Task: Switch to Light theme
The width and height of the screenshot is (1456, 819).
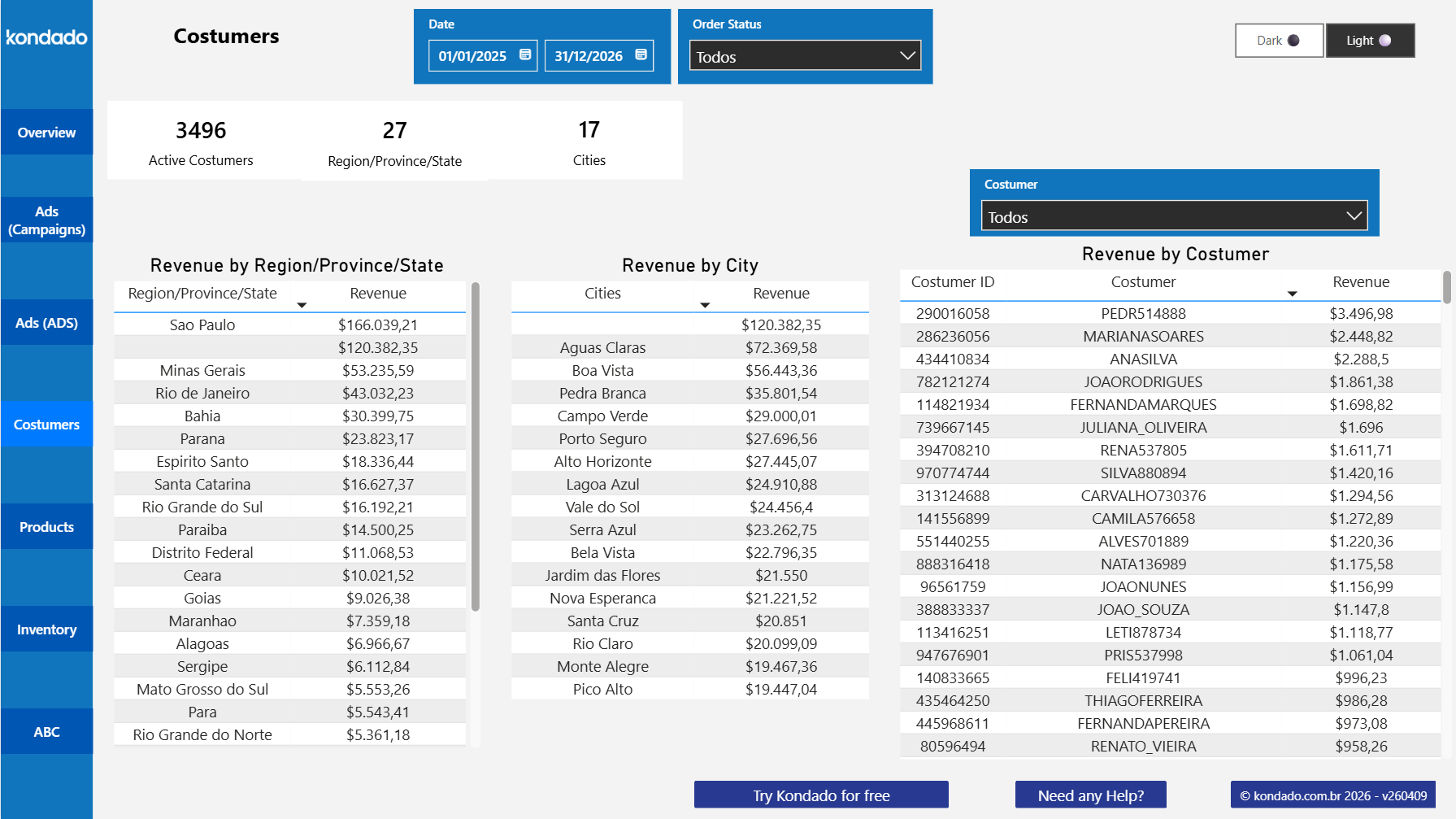Action: click(x=1370, y=40)
